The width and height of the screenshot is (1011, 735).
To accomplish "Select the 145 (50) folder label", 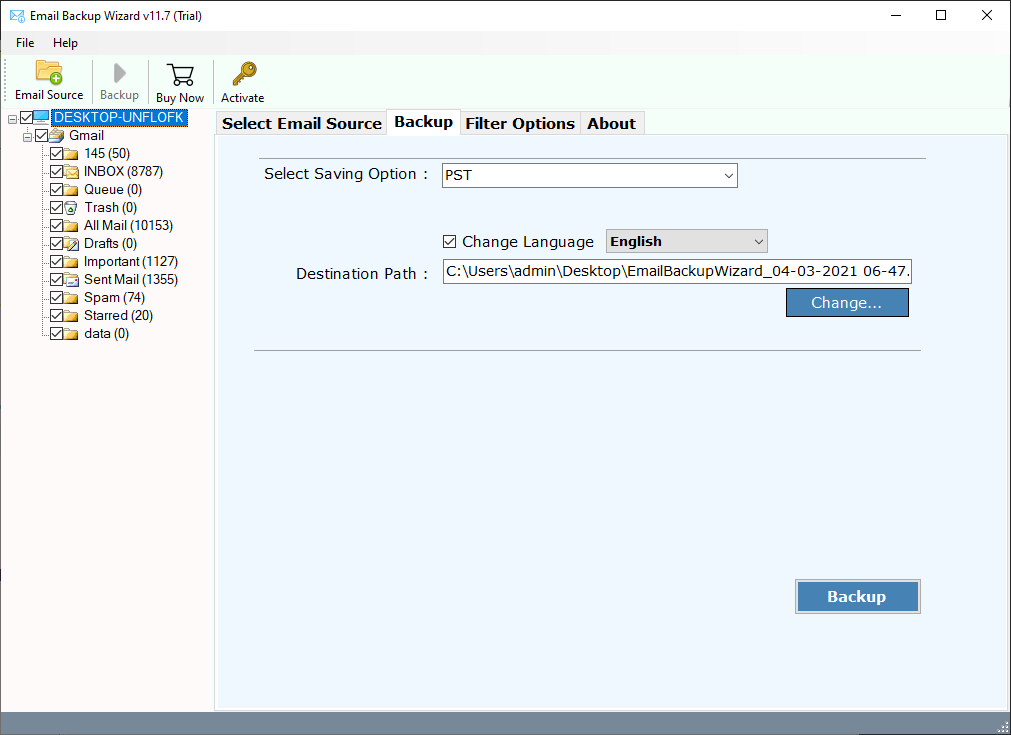I will (107, 153).
